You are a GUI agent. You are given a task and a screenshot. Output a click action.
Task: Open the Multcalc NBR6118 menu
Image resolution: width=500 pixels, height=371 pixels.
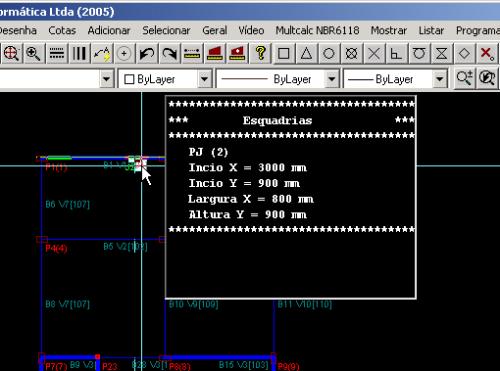(317, 31)
